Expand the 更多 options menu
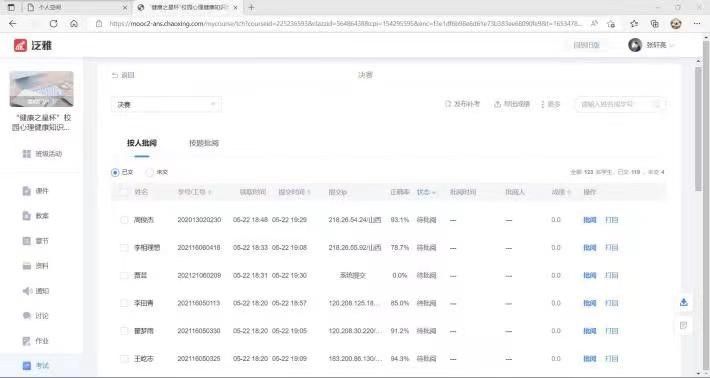The image size is (710, 378). point(550,104)
